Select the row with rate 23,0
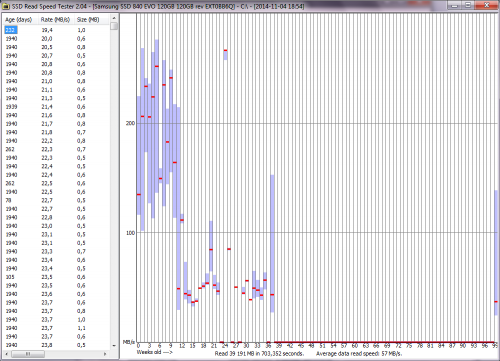This screenshot has height=361, width=500. point(56,226)
